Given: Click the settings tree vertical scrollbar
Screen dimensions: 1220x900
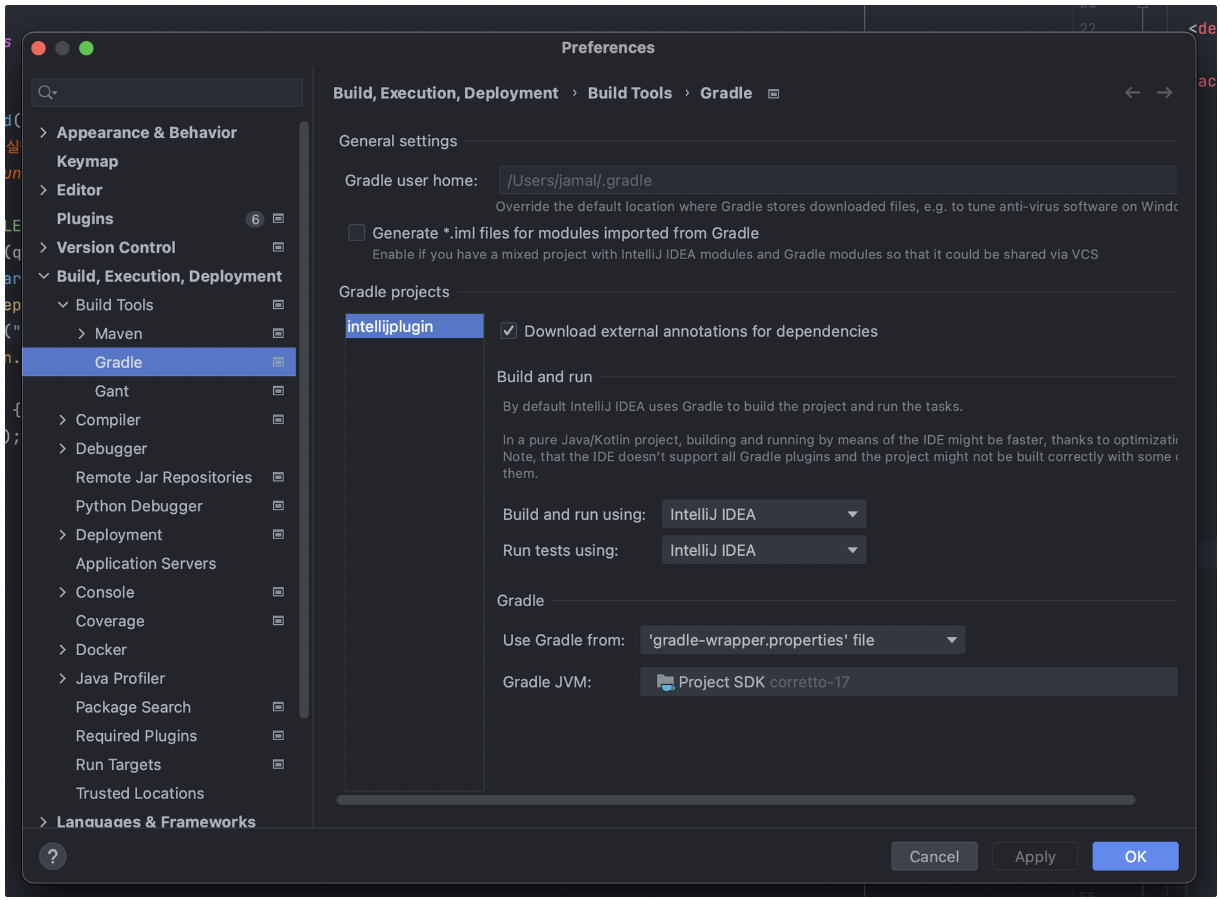Looking at the screenshot, I should tap(304, 420).
